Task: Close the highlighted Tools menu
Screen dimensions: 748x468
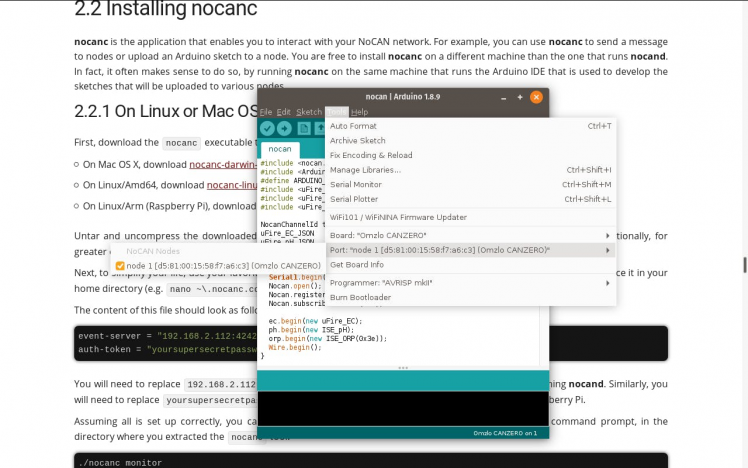Action: pyautogui.click(x=337, y=112)
